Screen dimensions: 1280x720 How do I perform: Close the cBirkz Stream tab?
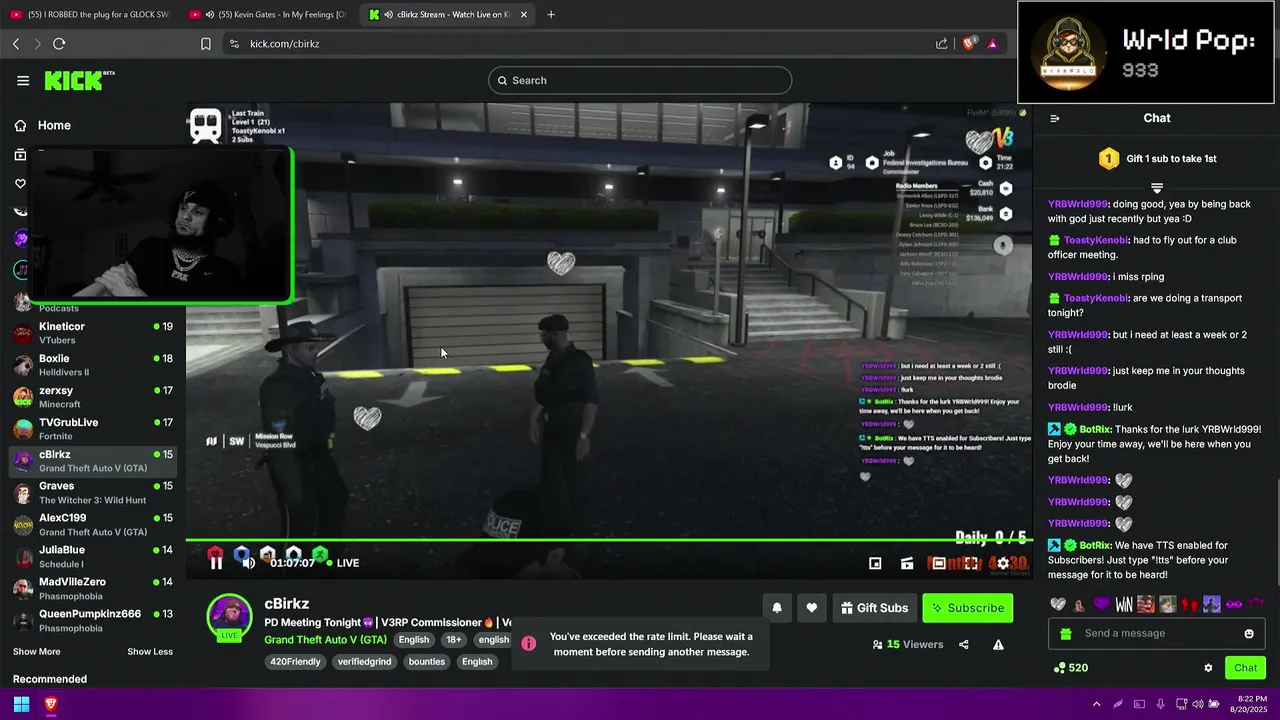click(x=521, y=14)
